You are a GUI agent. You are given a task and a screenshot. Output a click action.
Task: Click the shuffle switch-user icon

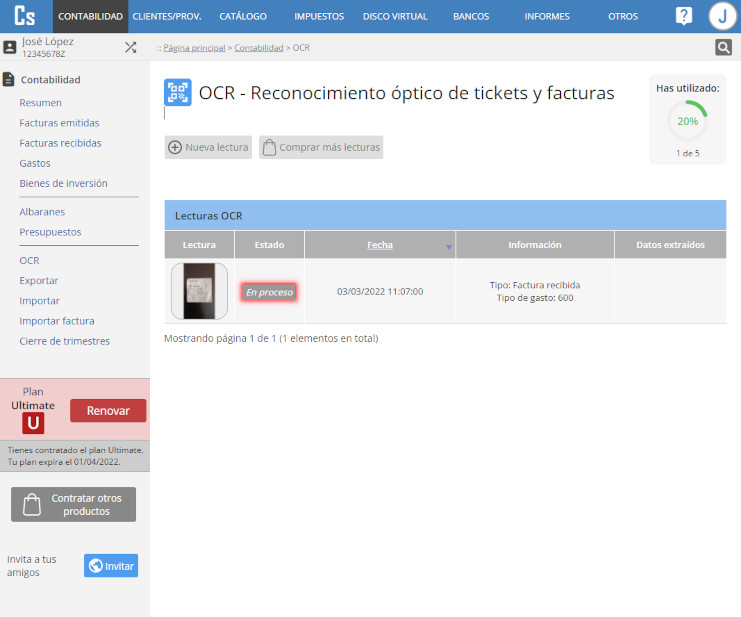(130, 47)
